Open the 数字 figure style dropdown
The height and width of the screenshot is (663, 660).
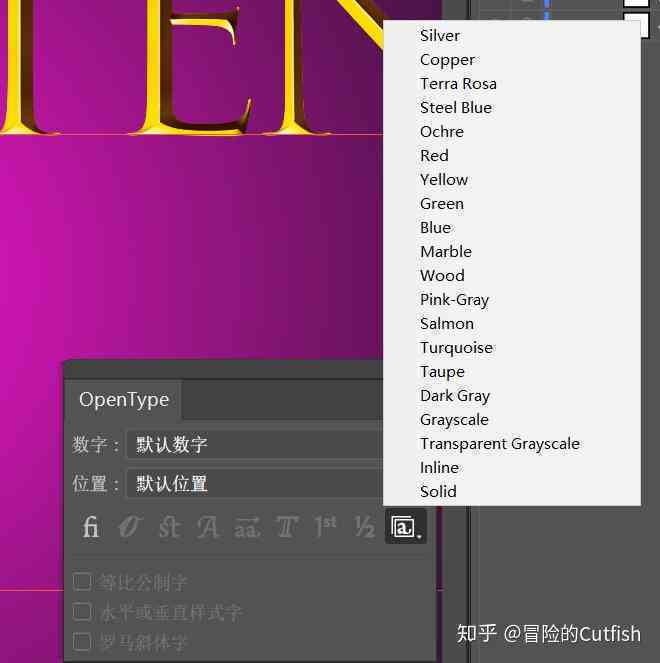pos(255,445)
